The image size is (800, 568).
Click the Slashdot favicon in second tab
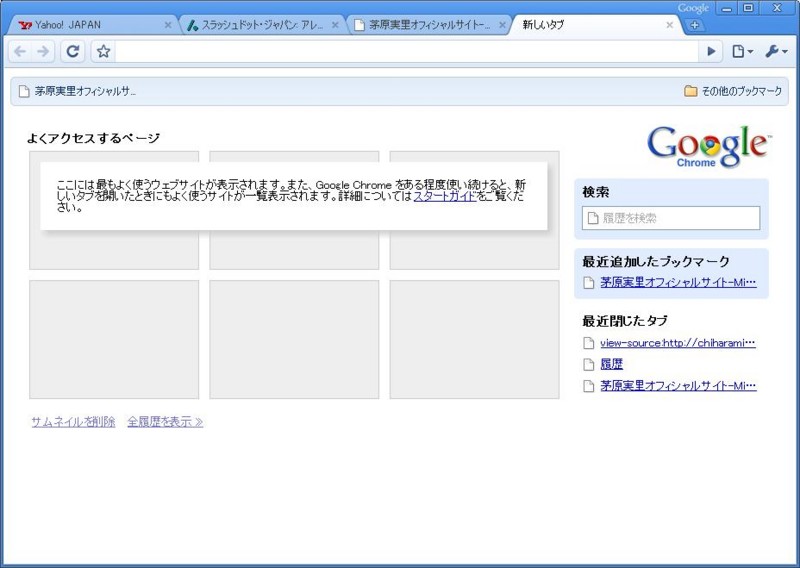192,25
